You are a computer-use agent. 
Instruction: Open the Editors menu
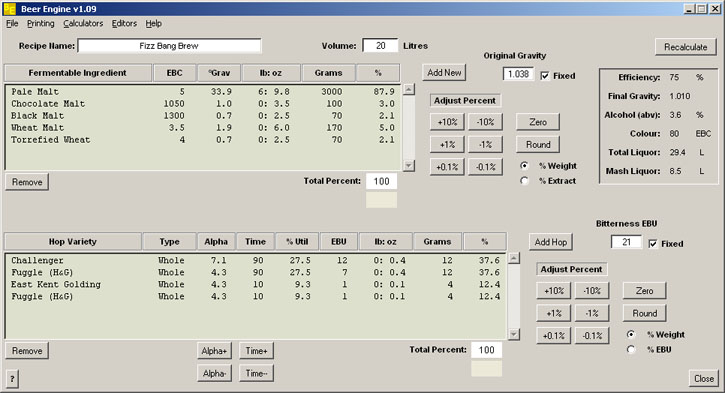point(124,24)
